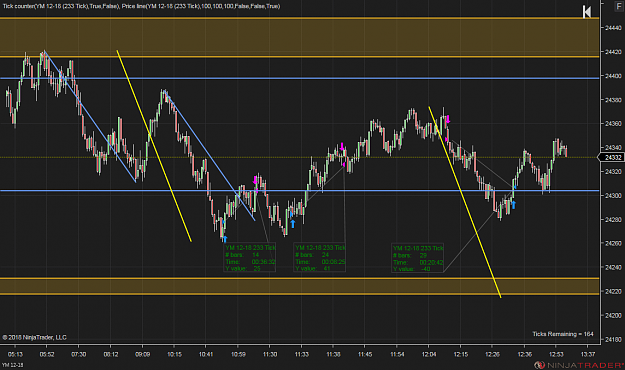This screenshot has height=370, width=625.
Task: Select the ruler info box showing # bars: 29
Action: click(x=417, y=258)
